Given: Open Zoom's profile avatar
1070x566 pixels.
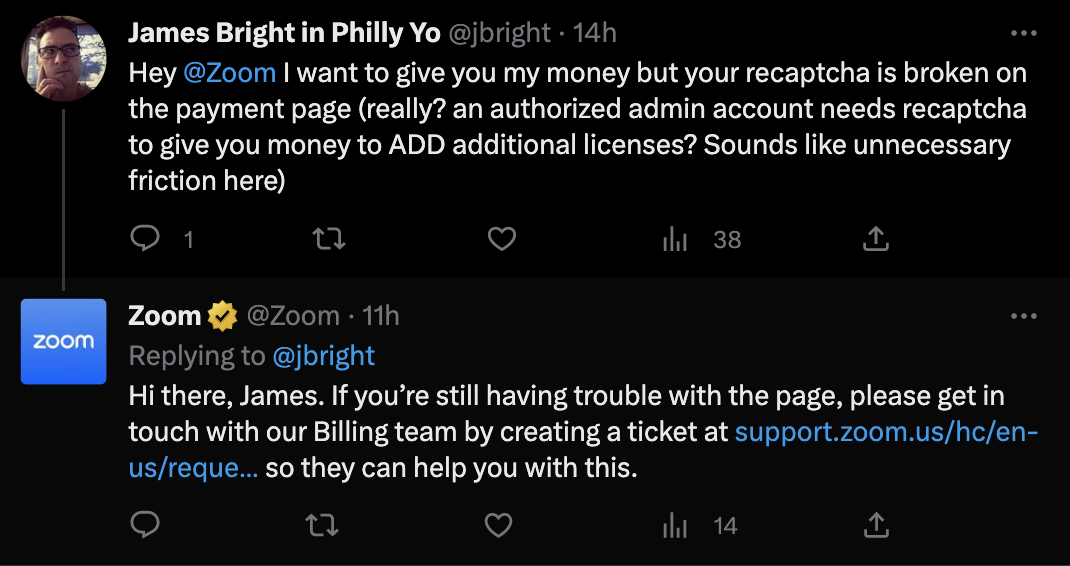Looking at the screenshot, I should (x=64, y=341).
